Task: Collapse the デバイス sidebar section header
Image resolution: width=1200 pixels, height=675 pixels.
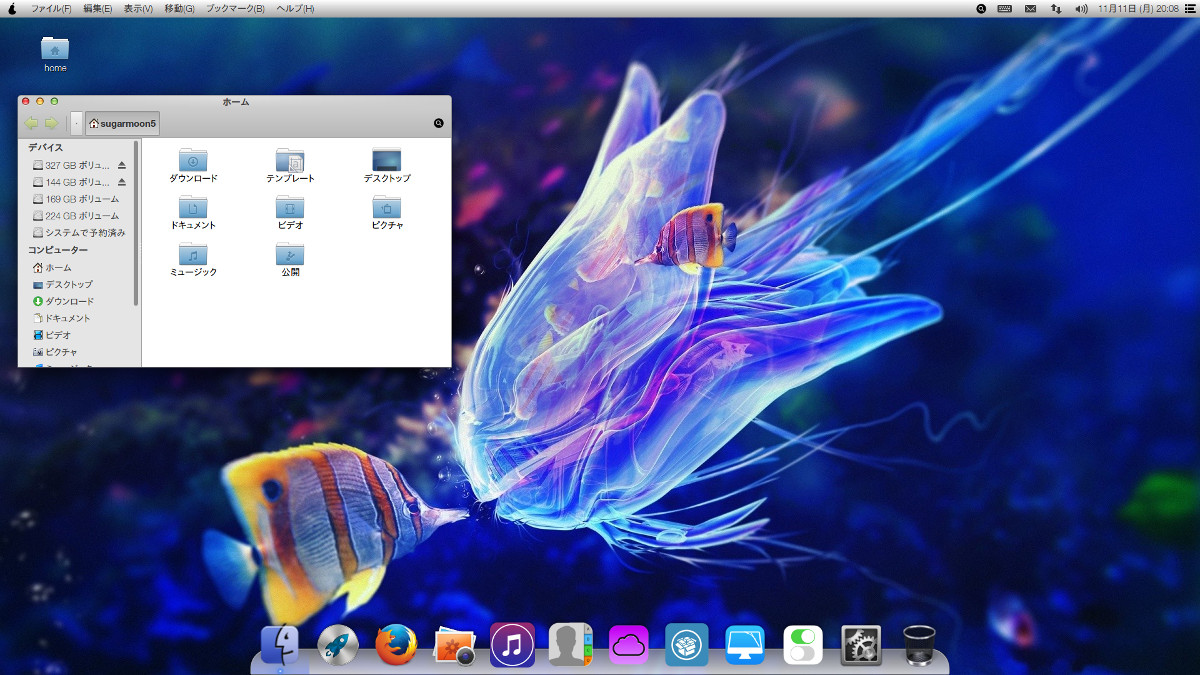Action: pos(45,148)
